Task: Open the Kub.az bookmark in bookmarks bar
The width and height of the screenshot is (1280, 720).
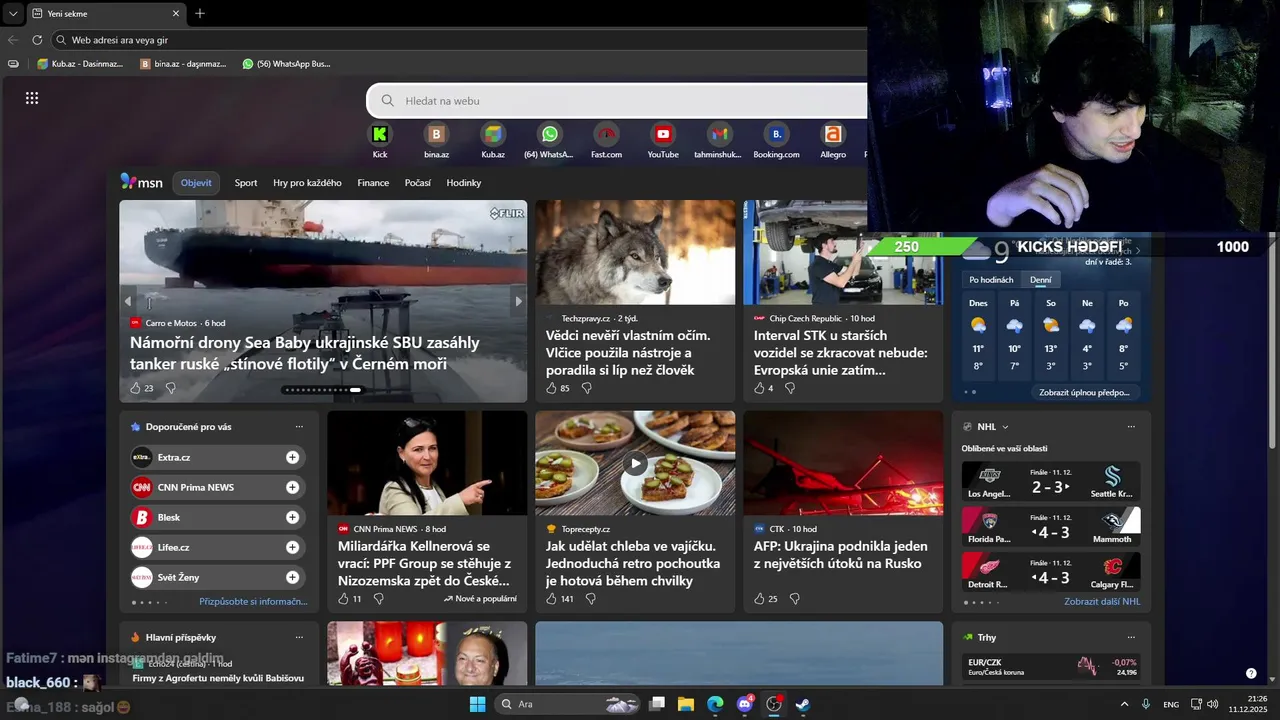Action: click(80, 64)
